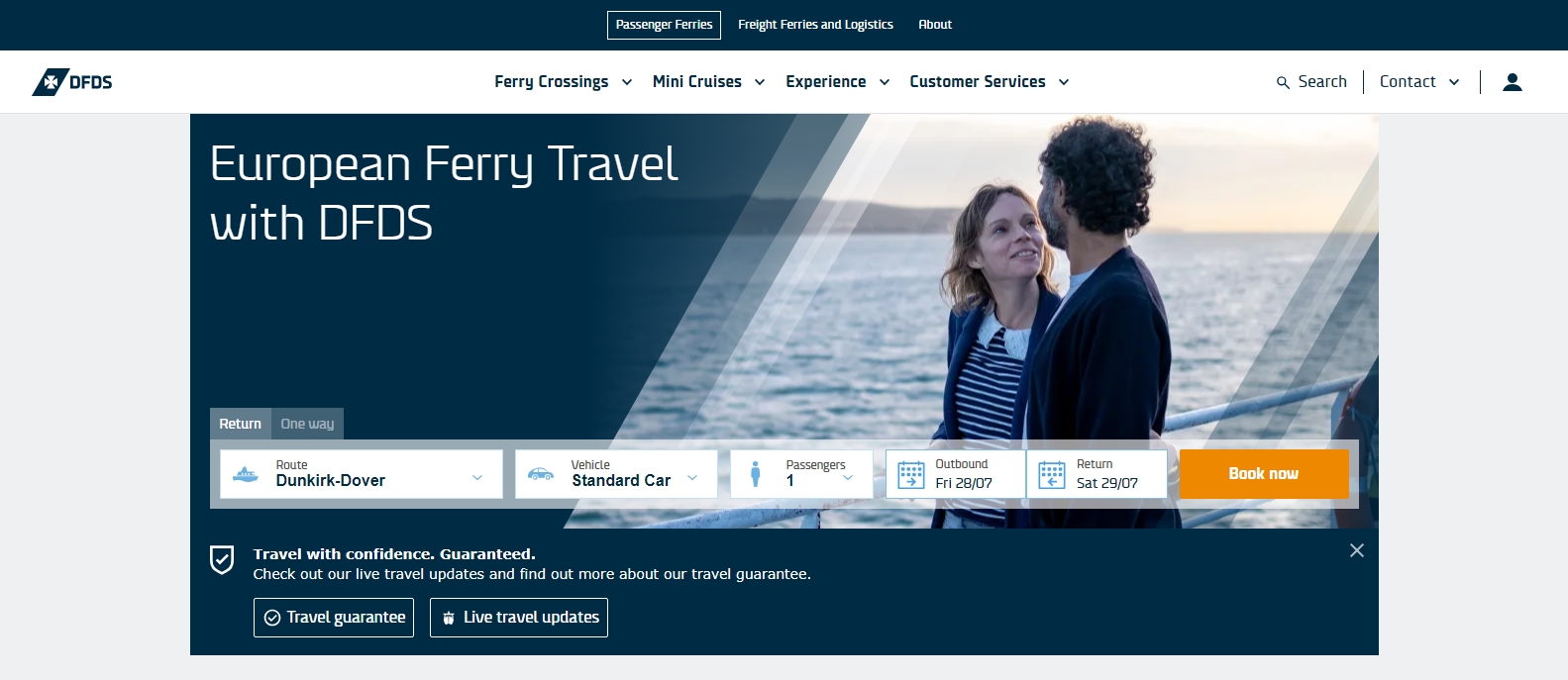1568x680 pixels.
Task: Click the search magnifier icon
Action: pos(1283,83)
